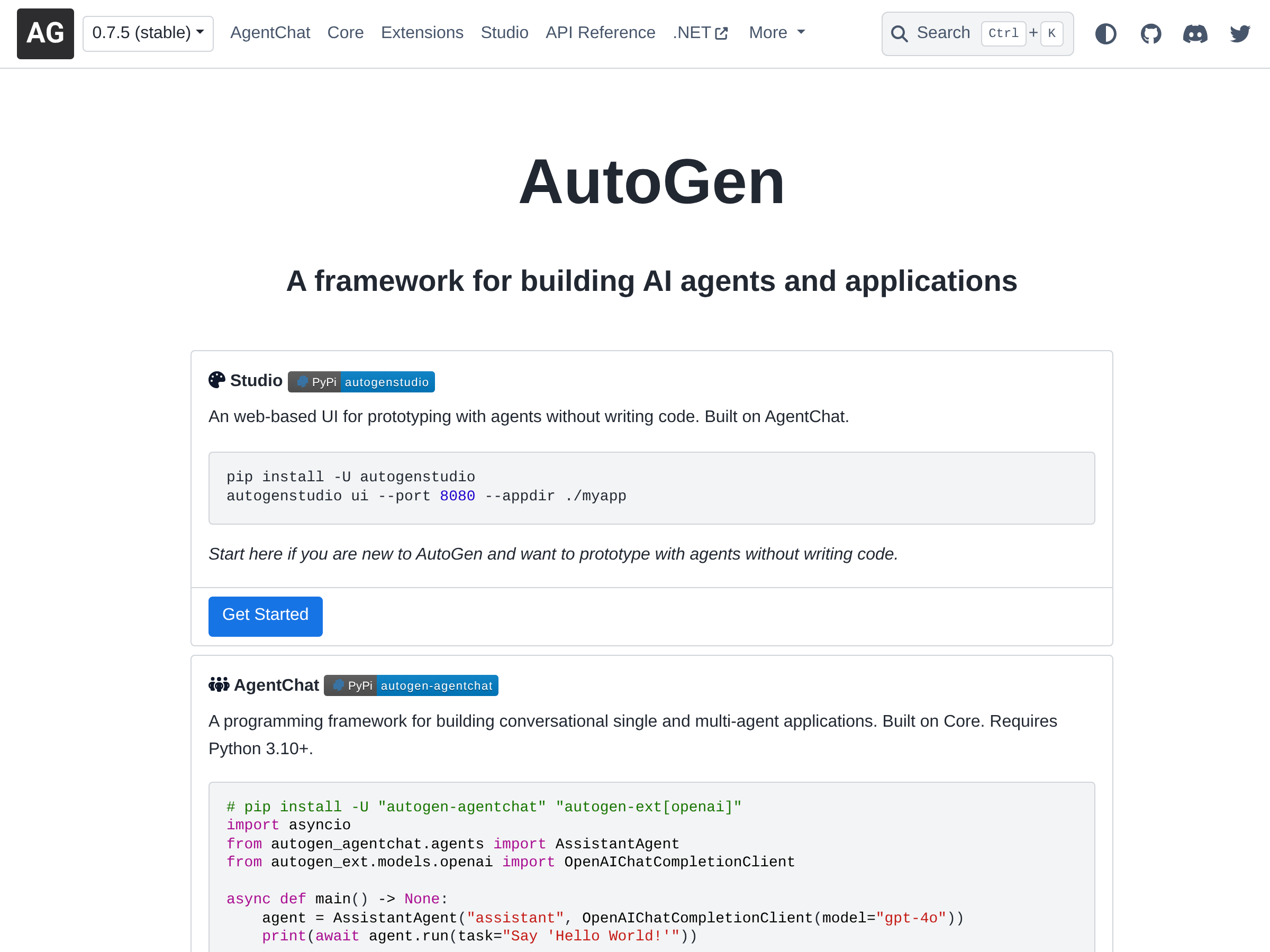Open the .NET external docs link
This screenshot has width=1270, height=952.
point(701,33)
